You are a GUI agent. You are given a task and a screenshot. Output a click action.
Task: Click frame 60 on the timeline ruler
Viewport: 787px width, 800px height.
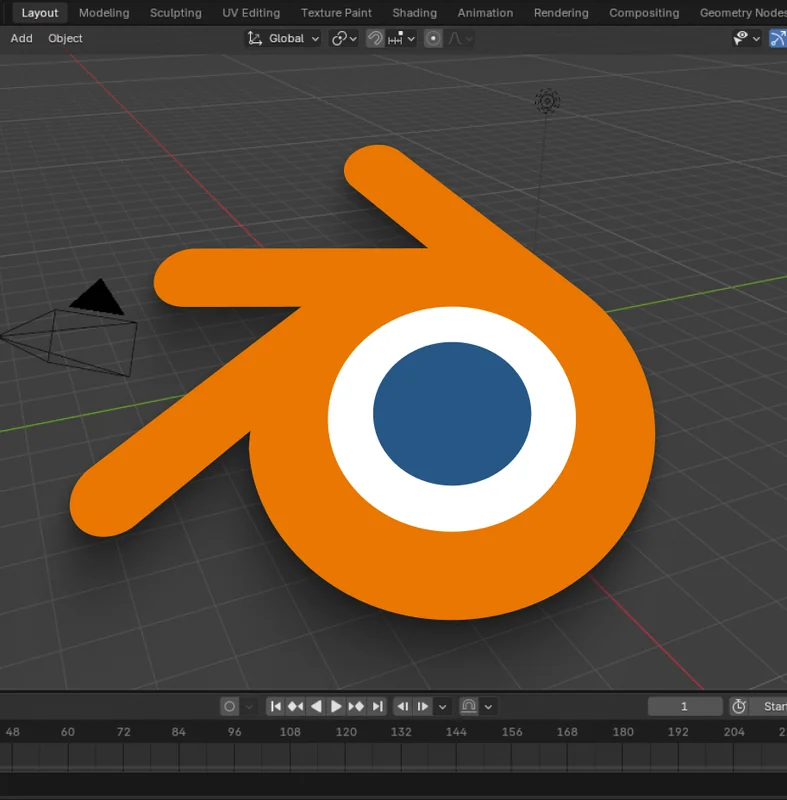pos(68,732)
